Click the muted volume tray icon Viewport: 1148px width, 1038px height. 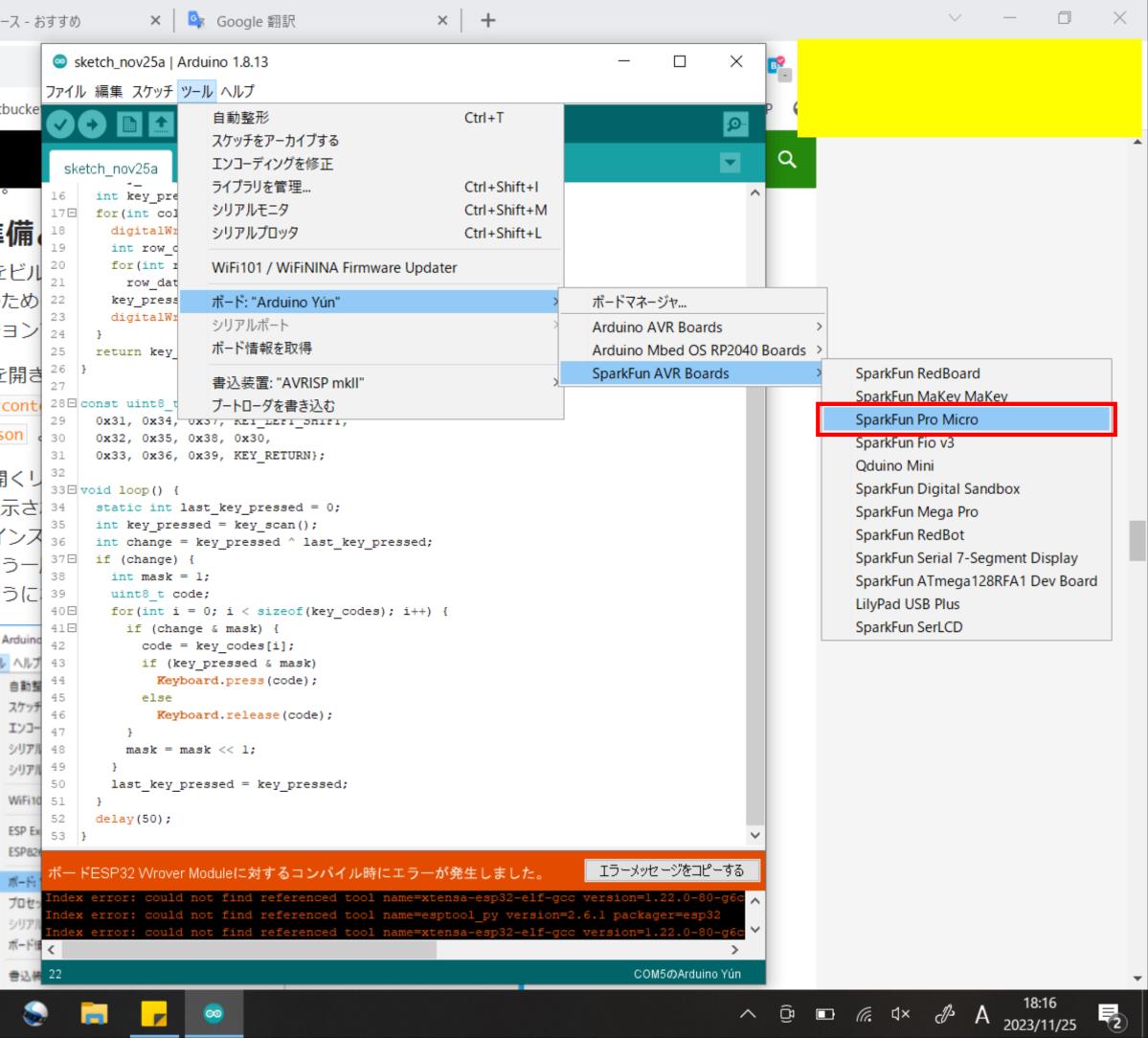click(x=901, y=1014)
